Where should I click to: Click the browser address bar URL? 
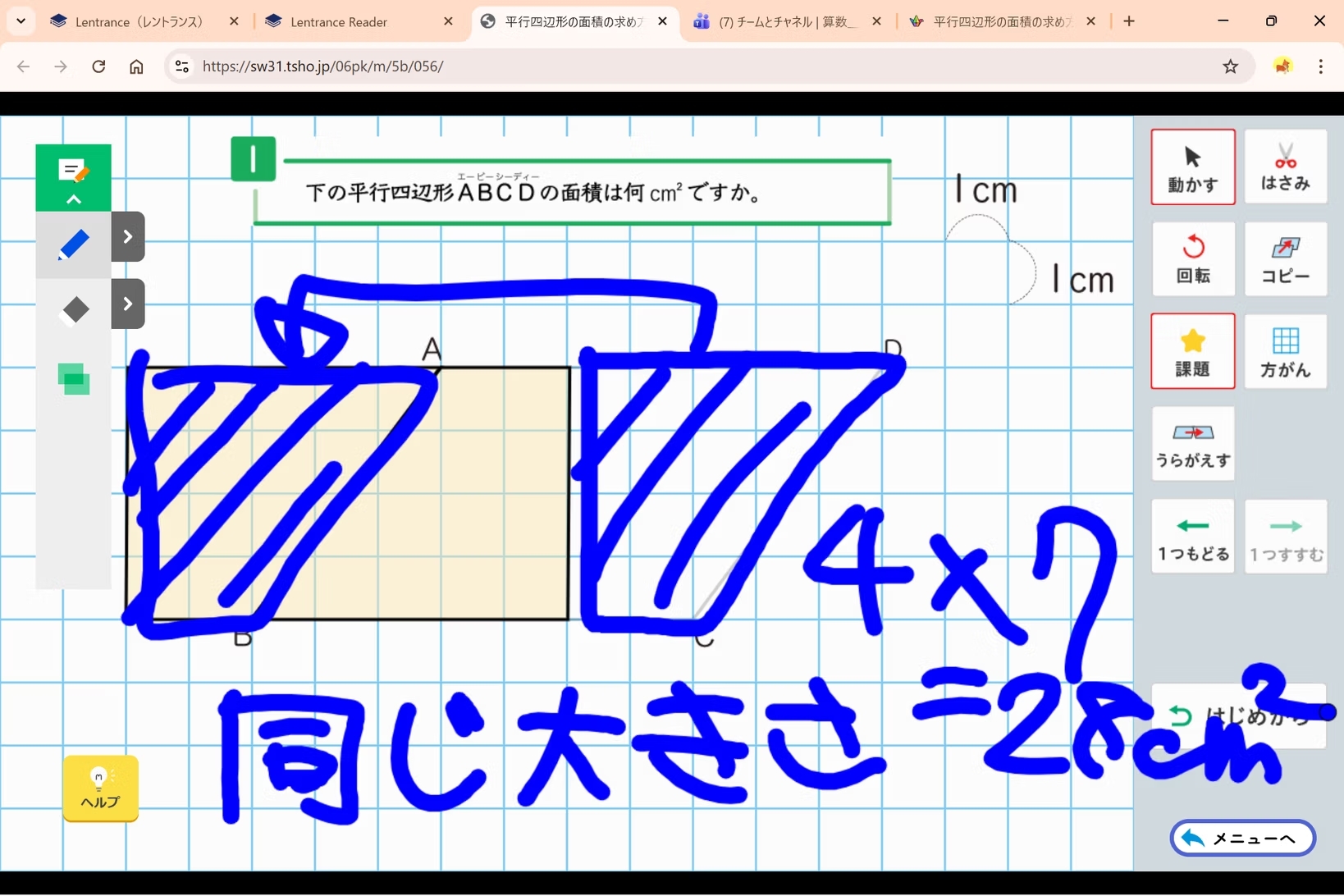coord(322,66)
